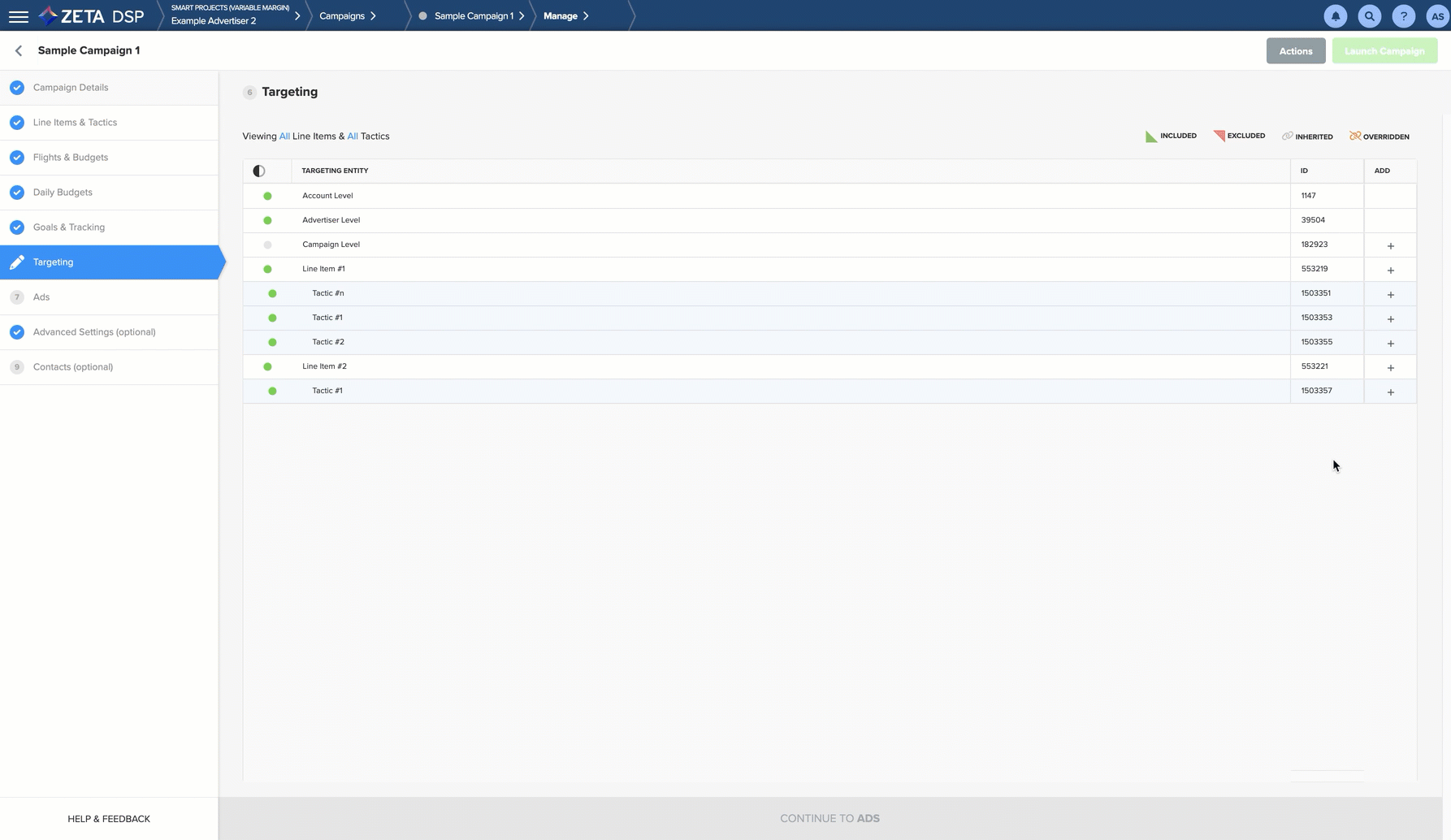This screenshot has width=1451, height=840.
Task: Click plus icon for Line Item #2
Action: point(1390,367)
